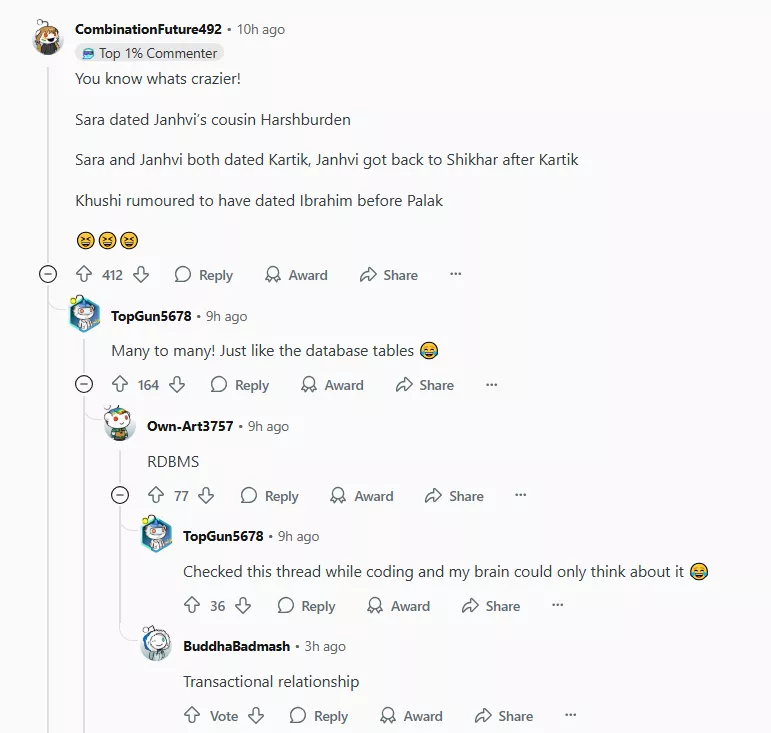Image resolution: width=771 pixels, height=733 pixels.
Task: Collapse the Own-Art3757 'RDBMS' thread
Action: (120, 495)
